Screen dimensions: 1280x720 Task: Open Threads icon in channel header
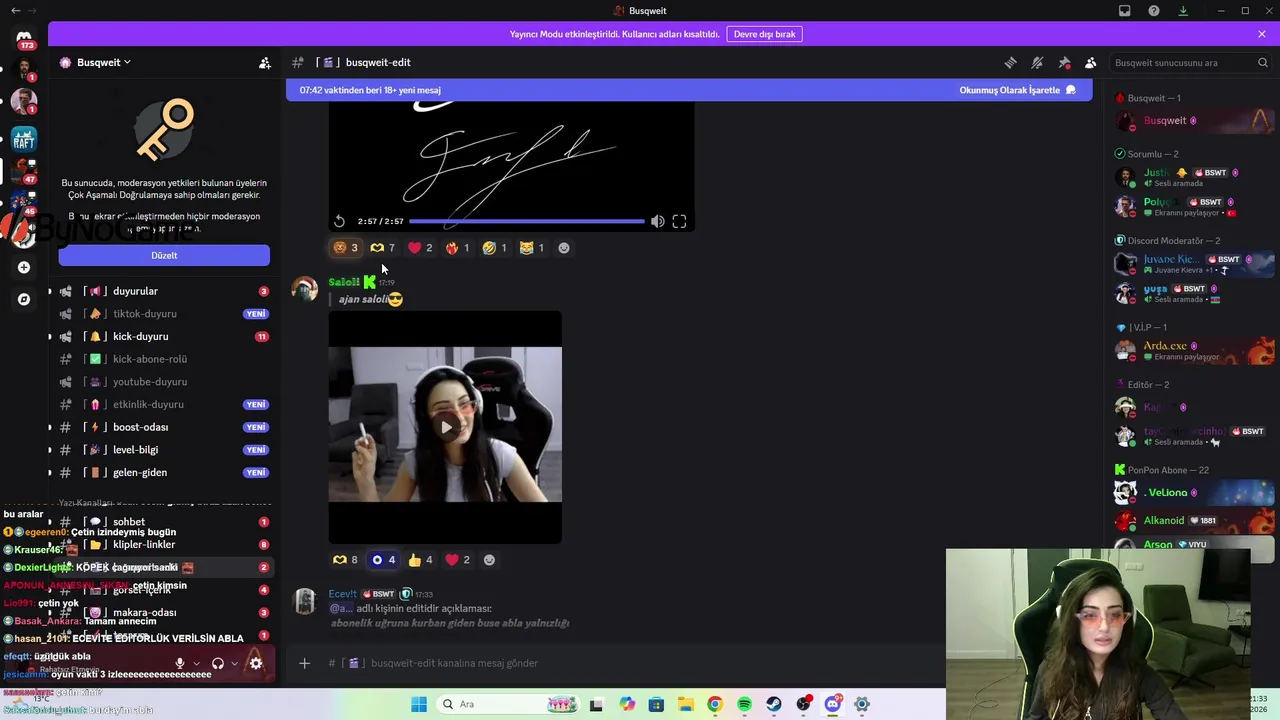1010,62
